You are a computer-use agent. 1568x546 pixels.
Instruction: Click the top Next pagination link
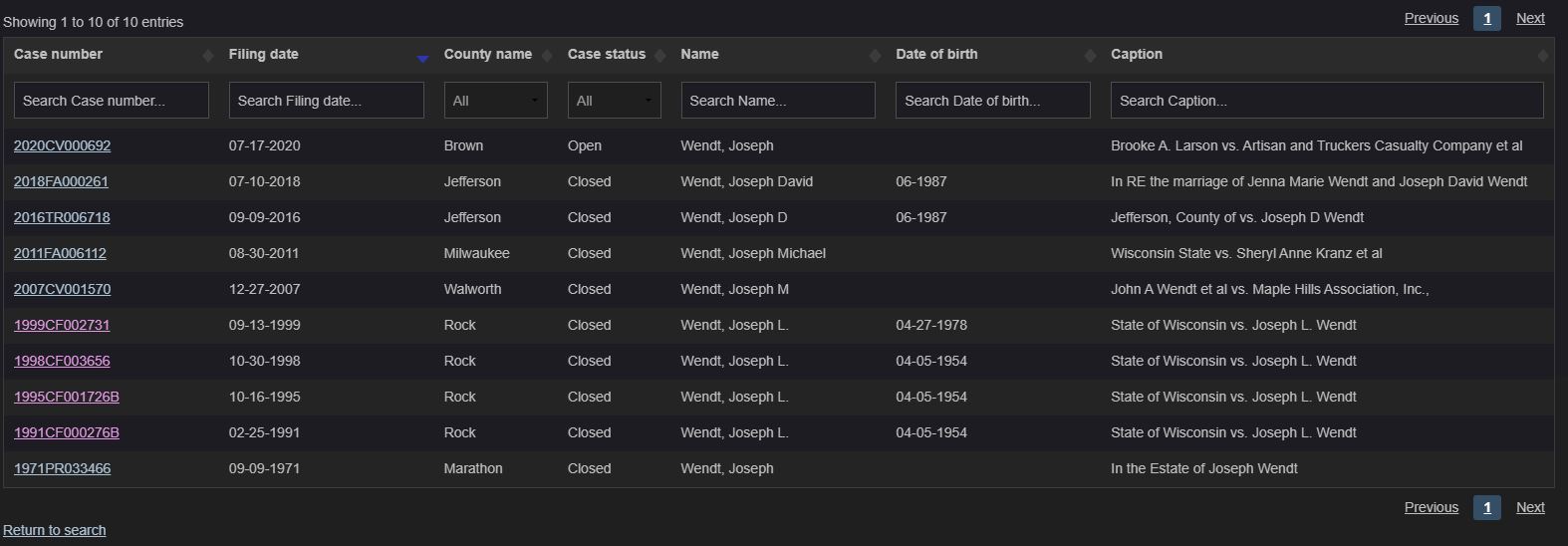click(x=1530, y=18)
